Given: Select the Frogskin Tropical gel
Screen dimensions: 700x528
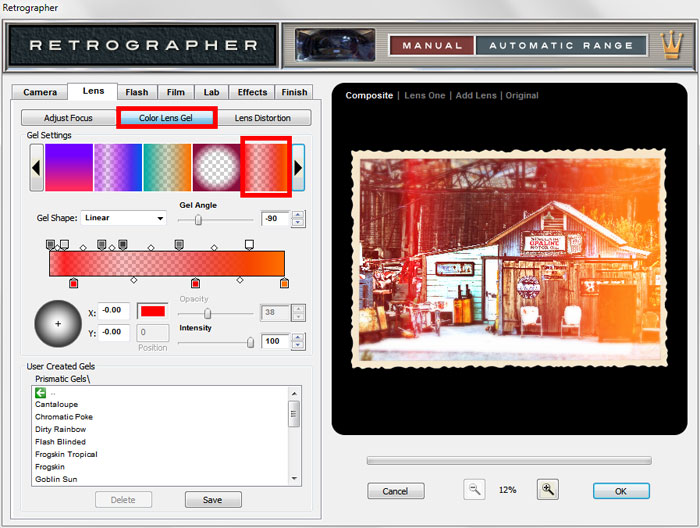Looking at the screenshot, I should point(66,454).
